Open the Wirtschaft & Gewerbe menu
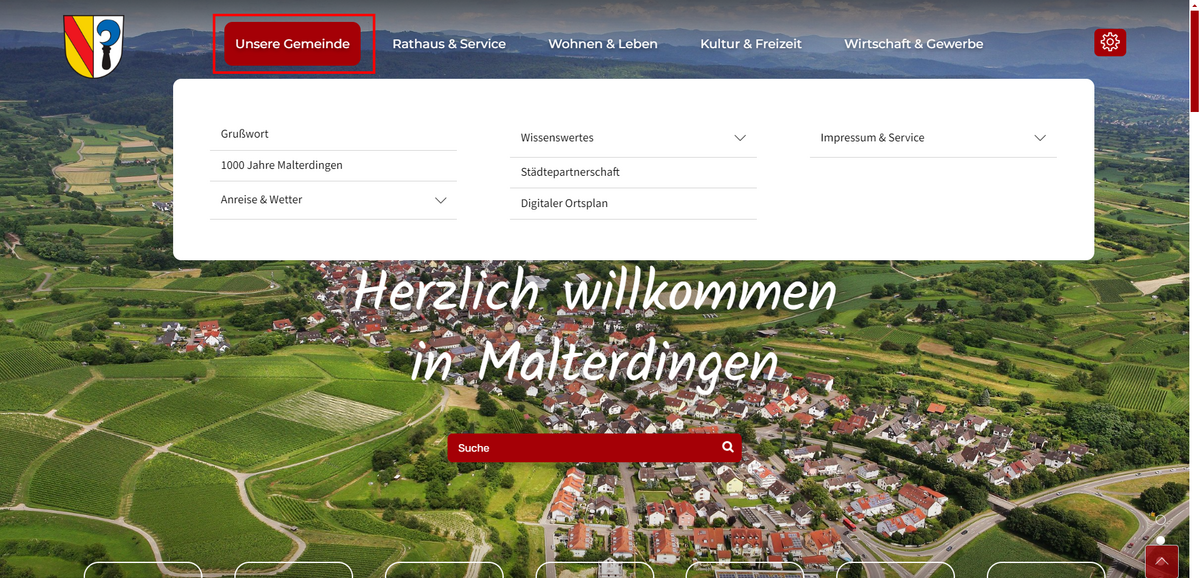Image resolution: width=1200 pixels, height=578 pixels. 913,44
